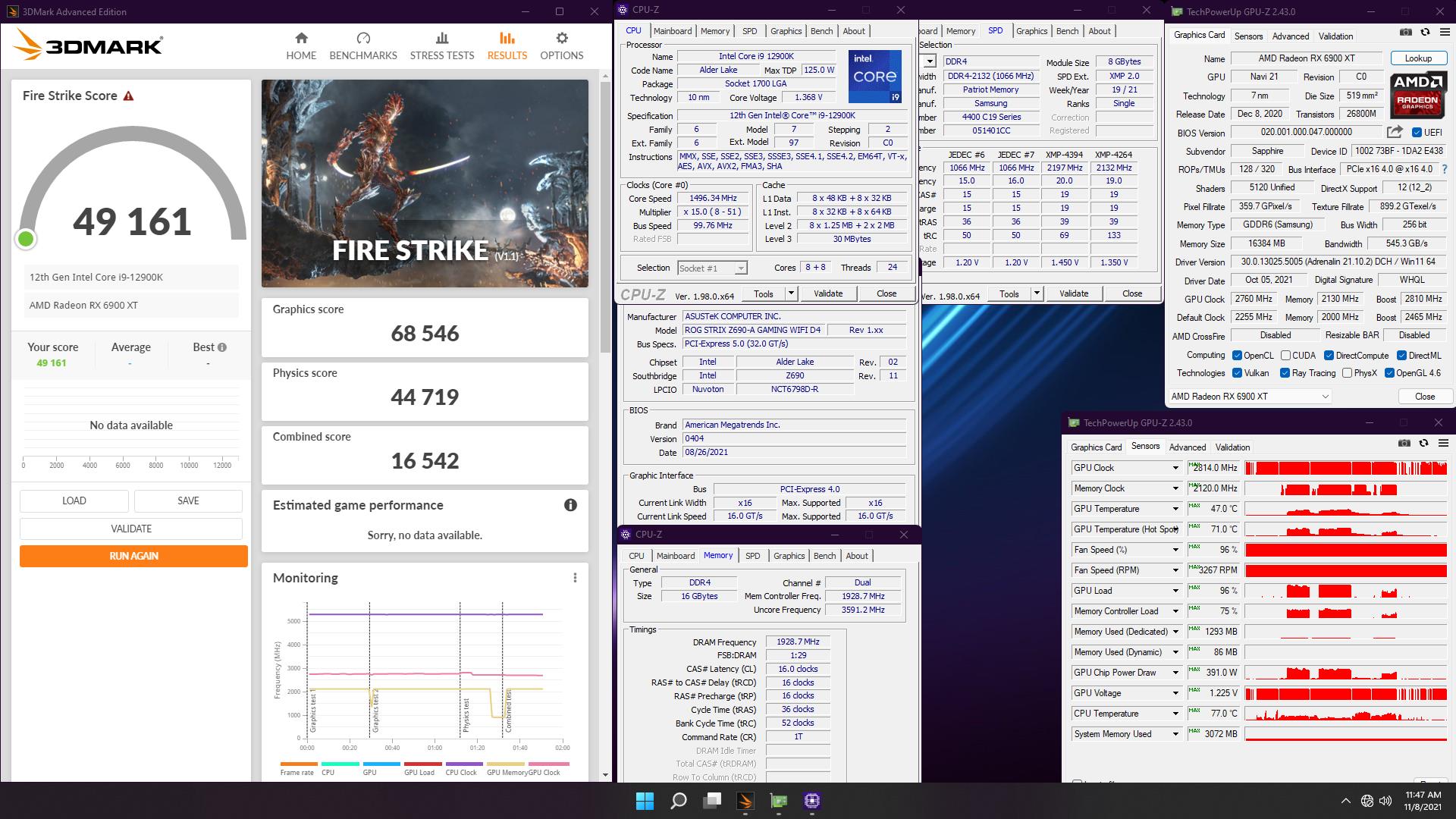This screenshot has height=819, width=1456.
Task: Click Lookup button in GPU-Z
Action: pyautogui.click(x=1417, y=58)
